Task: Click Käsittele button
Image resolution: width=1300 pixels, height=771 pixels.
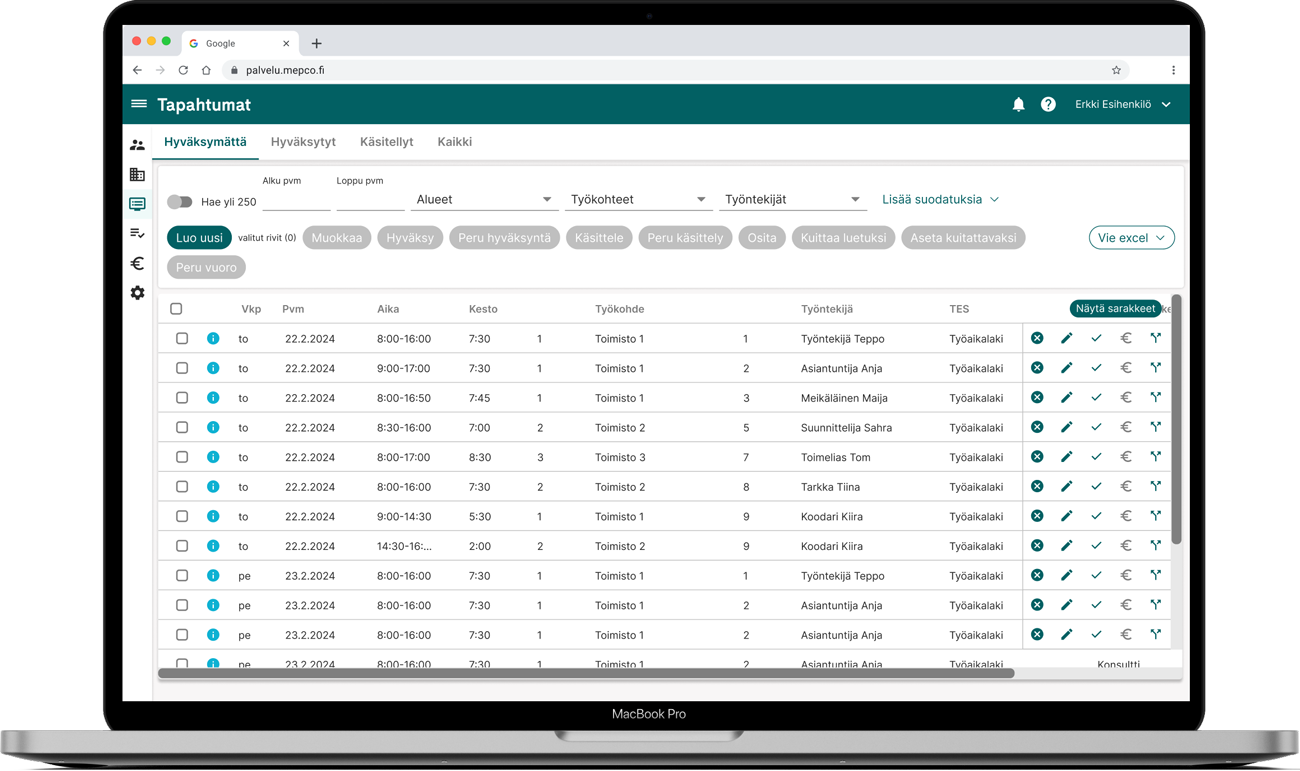Action: [599, 238]
